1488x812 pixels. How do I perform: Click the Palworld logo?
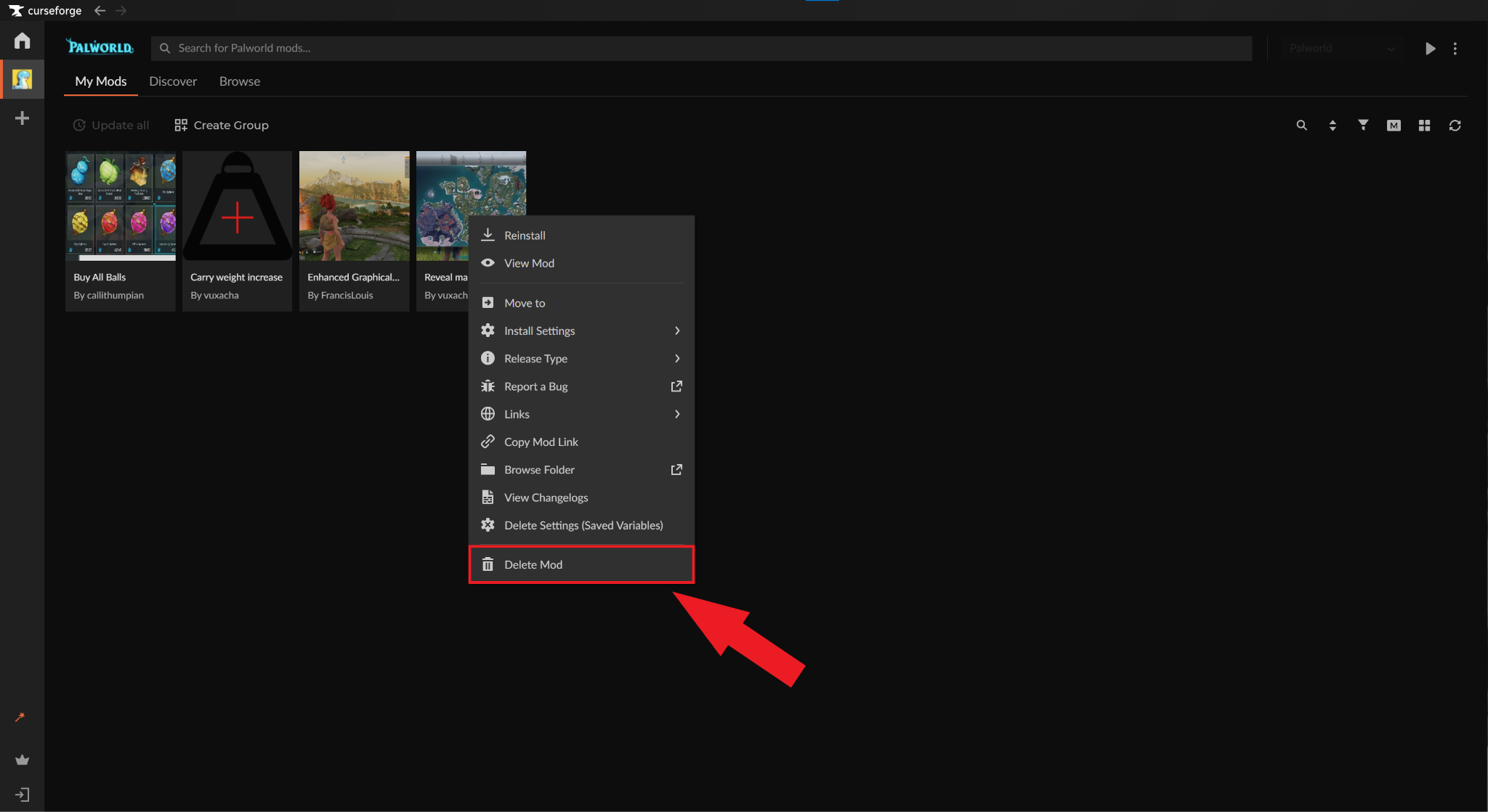pos(100,47)
